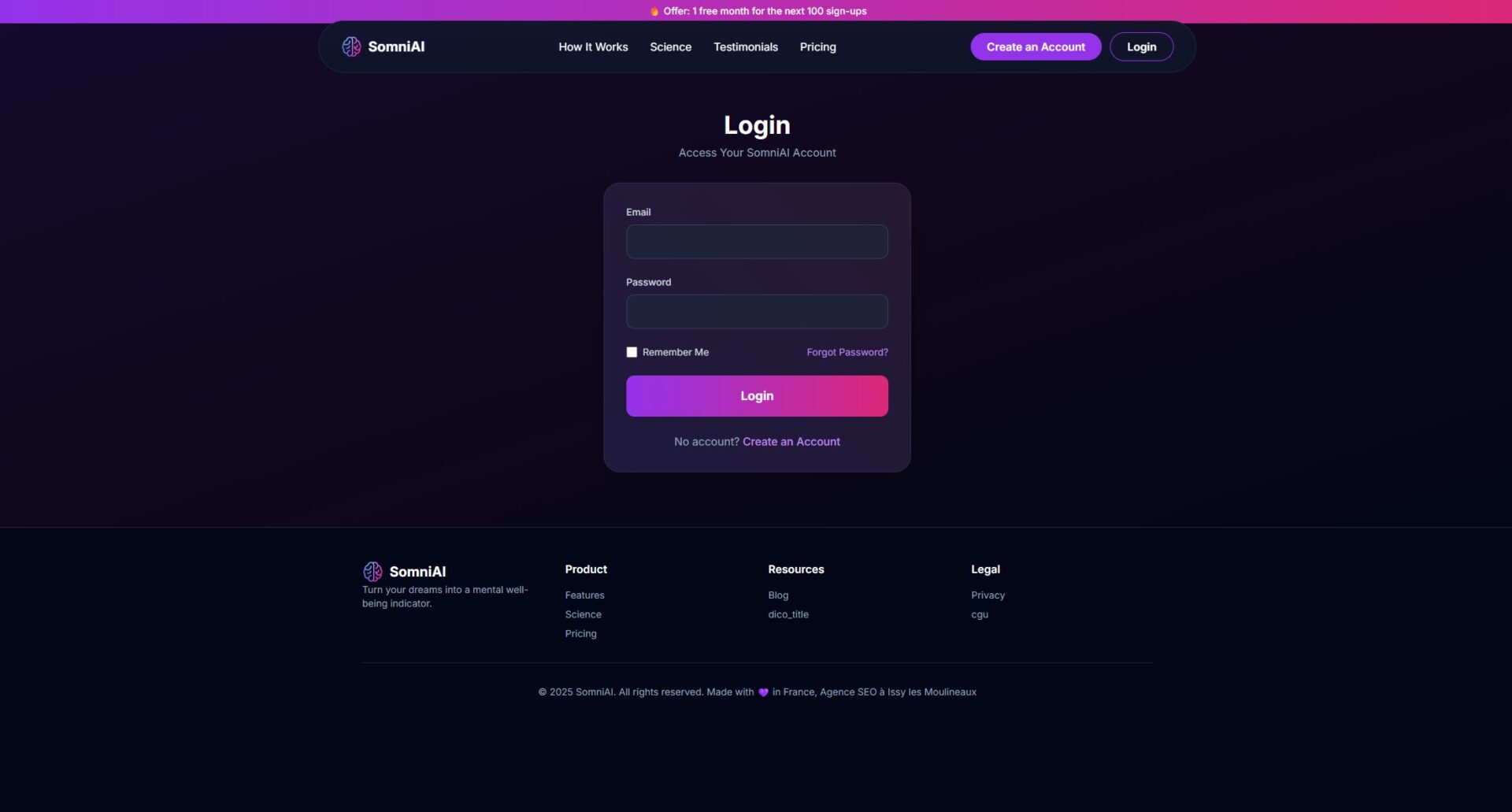
Task: Submit form with gradient Login button
Action: coord(757,395)
